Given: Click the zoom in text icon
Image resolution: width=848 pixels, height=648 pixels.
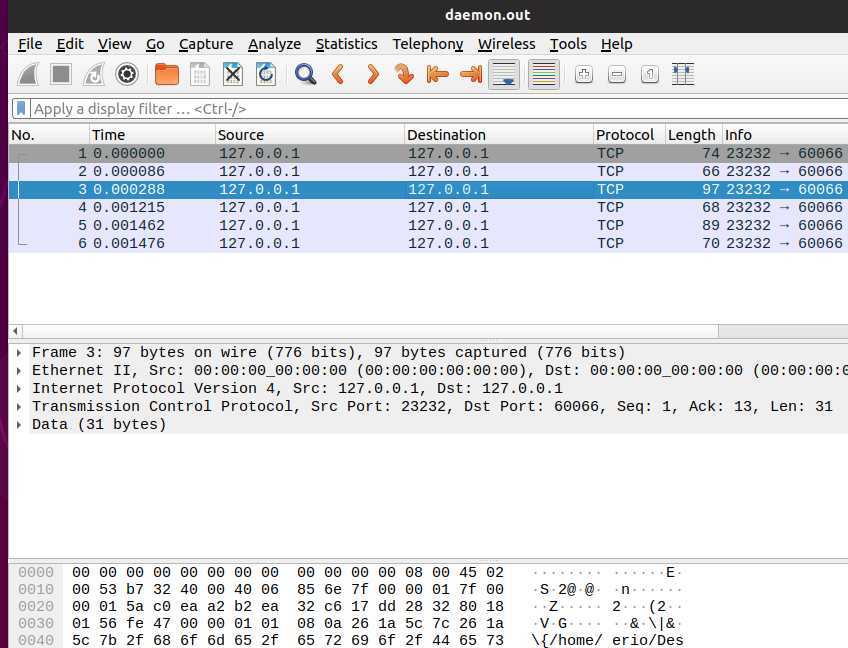Looking at the screenshot, I should 584,74.
